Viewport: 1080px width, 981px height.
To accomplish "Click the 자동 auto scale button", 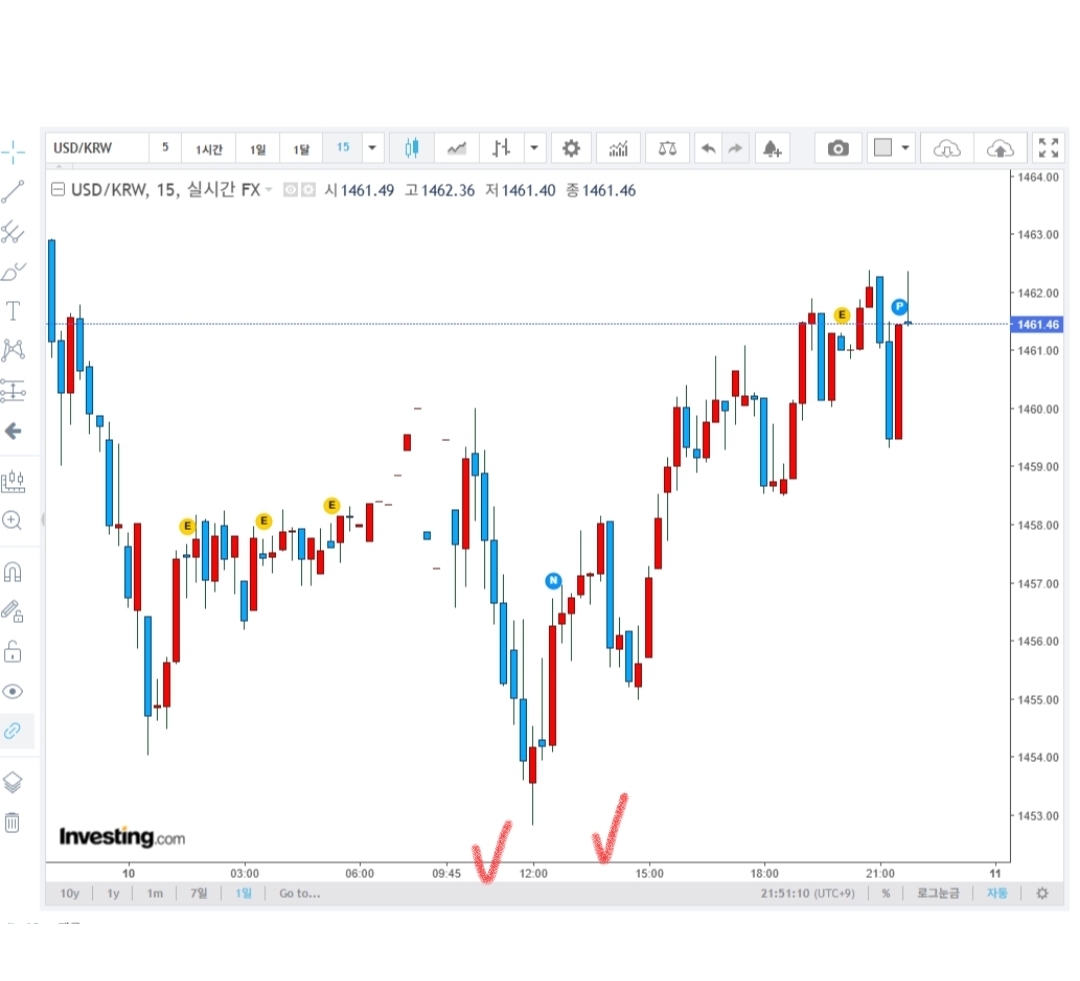I will [997, 893].
